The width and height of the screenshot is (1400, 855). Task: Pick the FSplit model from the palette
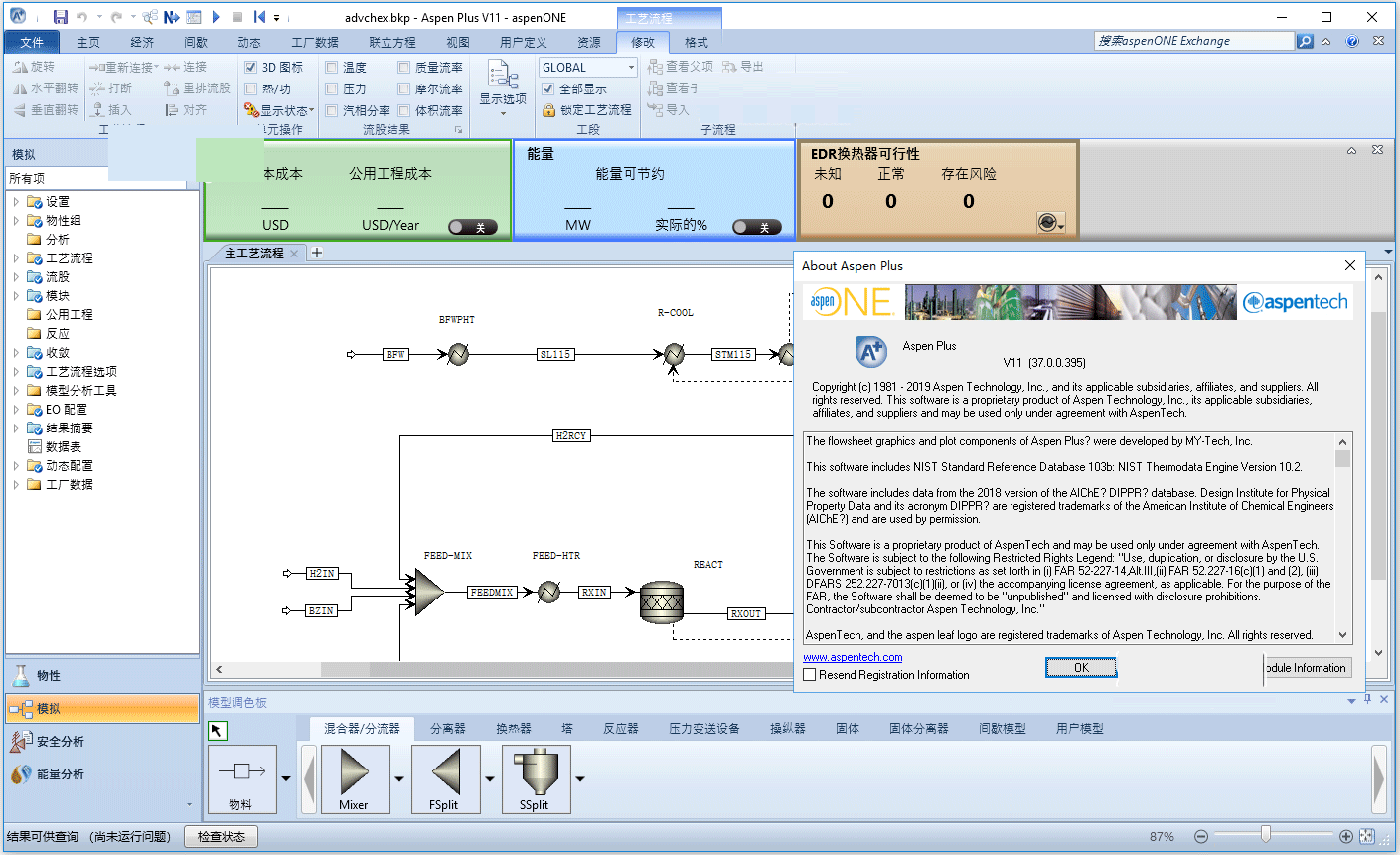[x=446, y=778]
